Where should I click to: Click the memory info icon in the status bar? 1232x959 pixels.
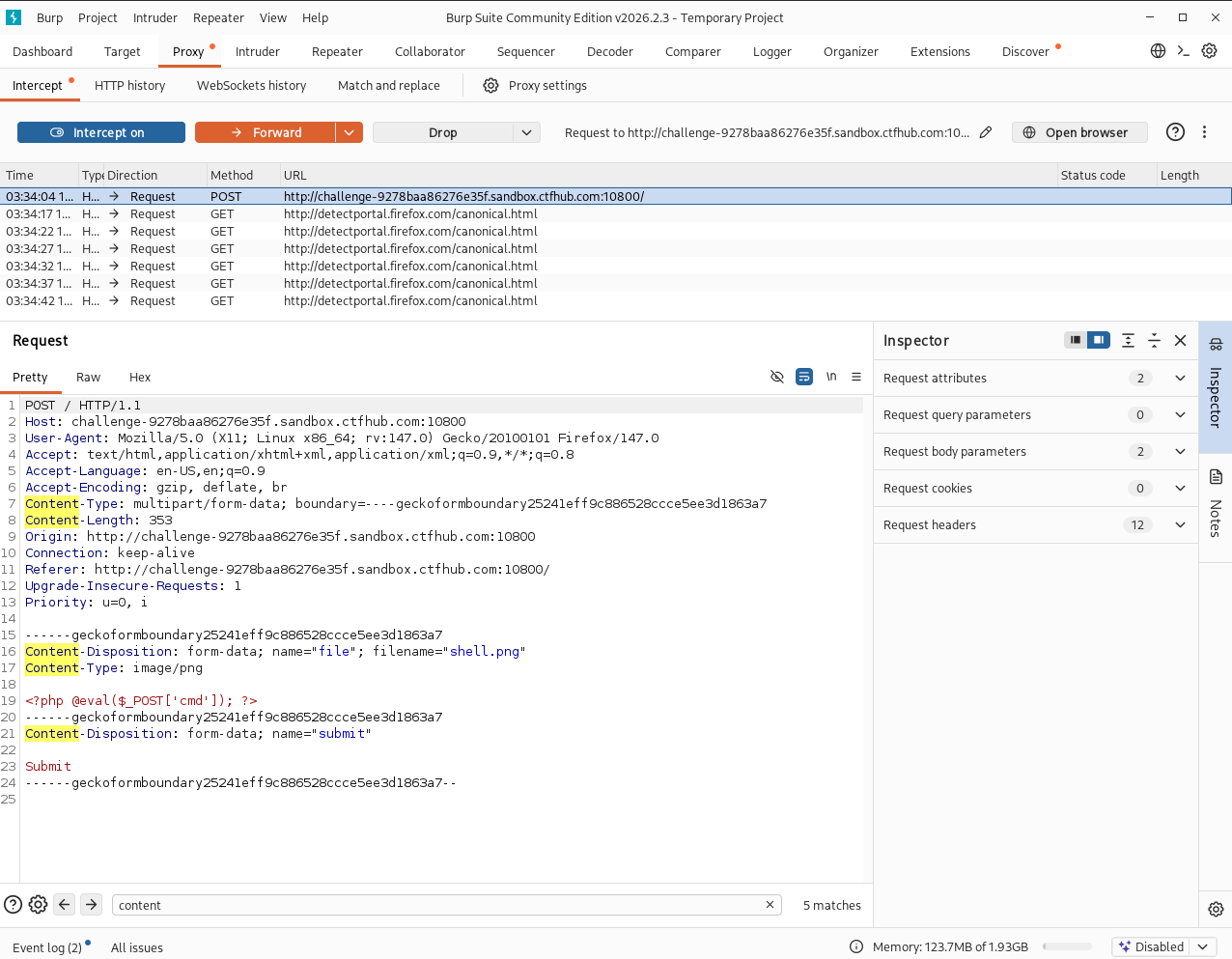point(855,946)
